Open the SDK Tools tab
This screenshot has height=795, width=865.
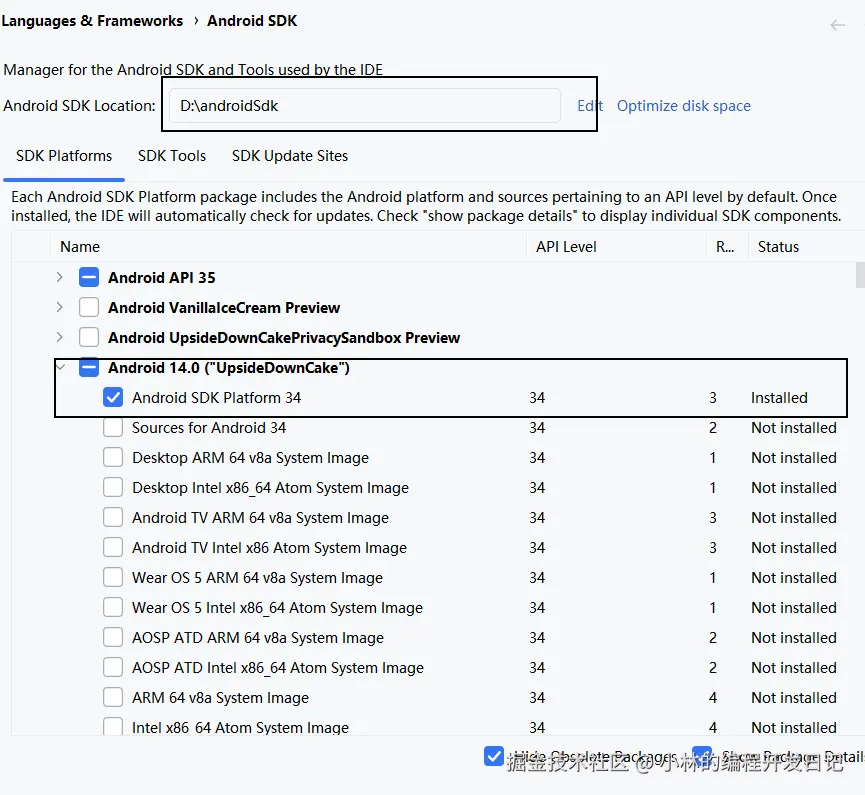[172, 156]
